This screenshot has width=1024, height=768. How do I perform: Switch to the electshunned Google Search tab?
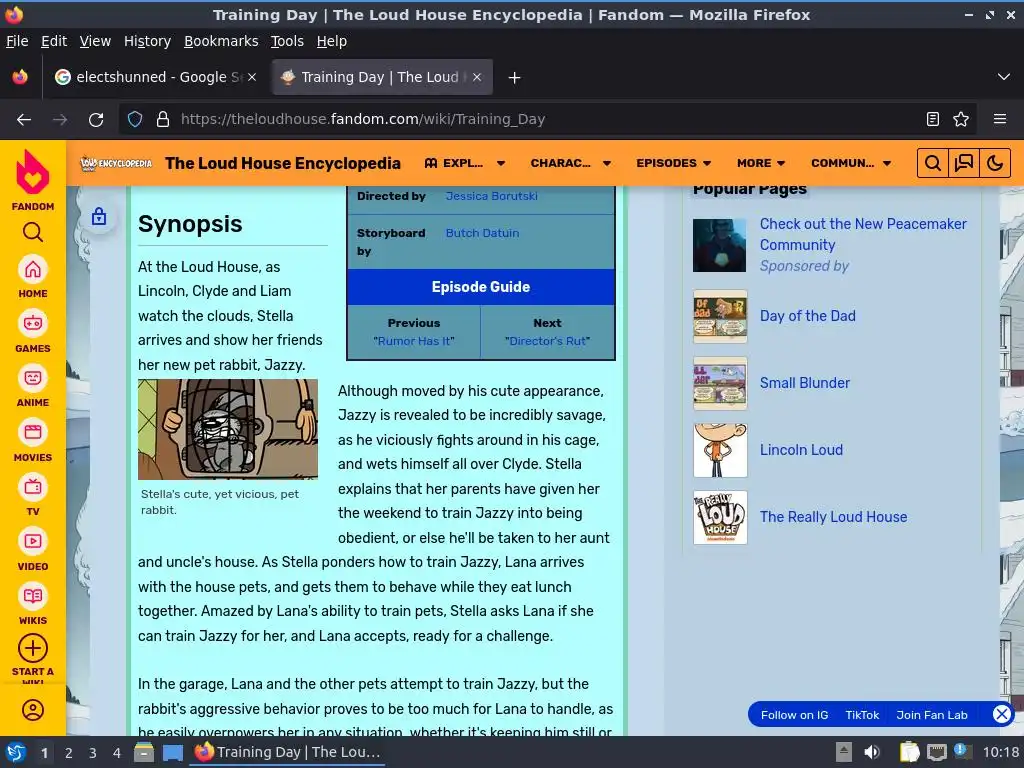pyautogui.click(x=155, y=77)
